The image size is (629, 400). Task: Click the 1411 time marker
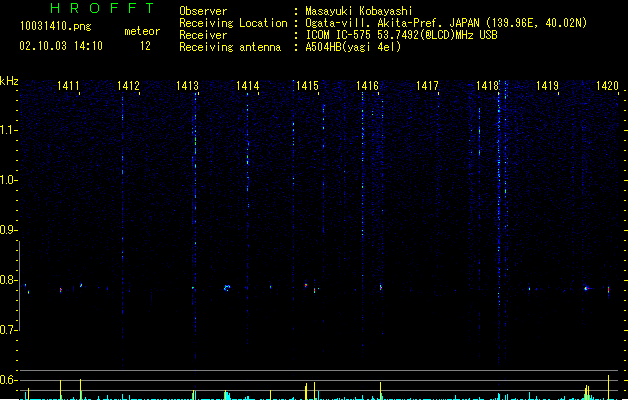tap(68, 86)
